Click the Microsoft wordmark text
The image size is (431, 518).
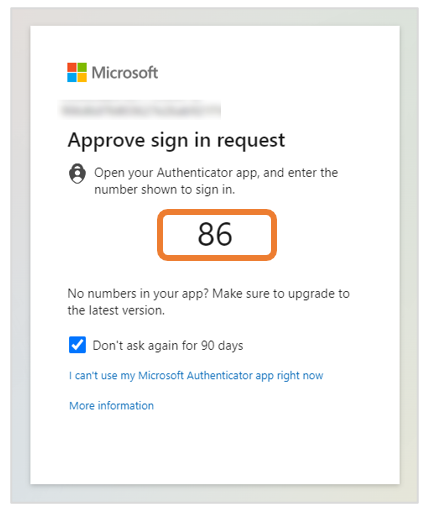click(x=125, y=73)
